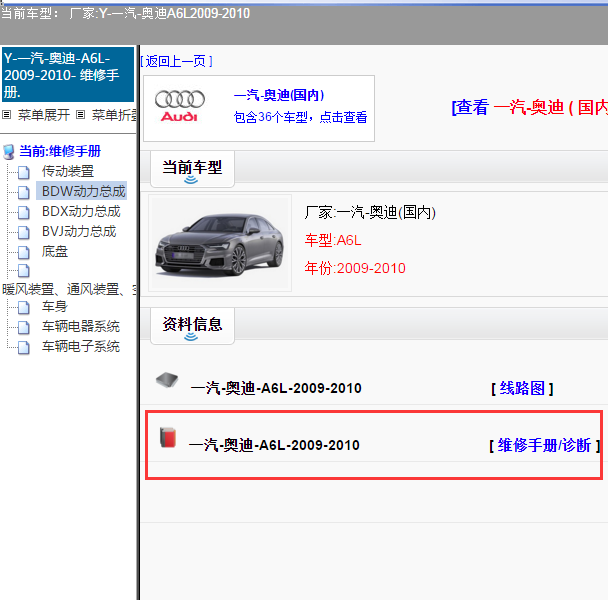Open BDX动力总成 tree item

click(x=81, y=211)
